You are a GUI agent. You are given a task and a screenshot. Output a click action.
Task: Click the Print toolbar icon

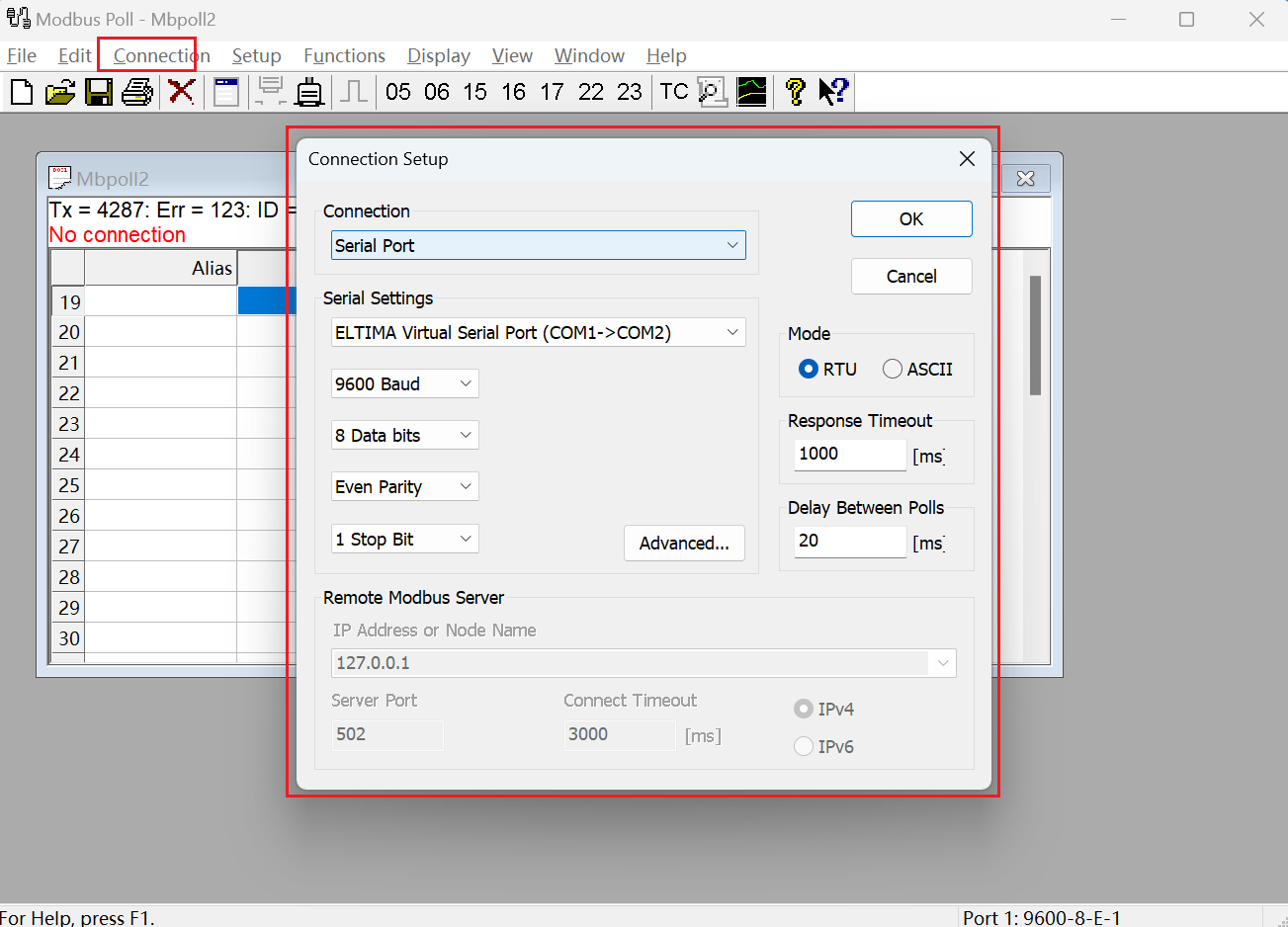coord(137,92)
